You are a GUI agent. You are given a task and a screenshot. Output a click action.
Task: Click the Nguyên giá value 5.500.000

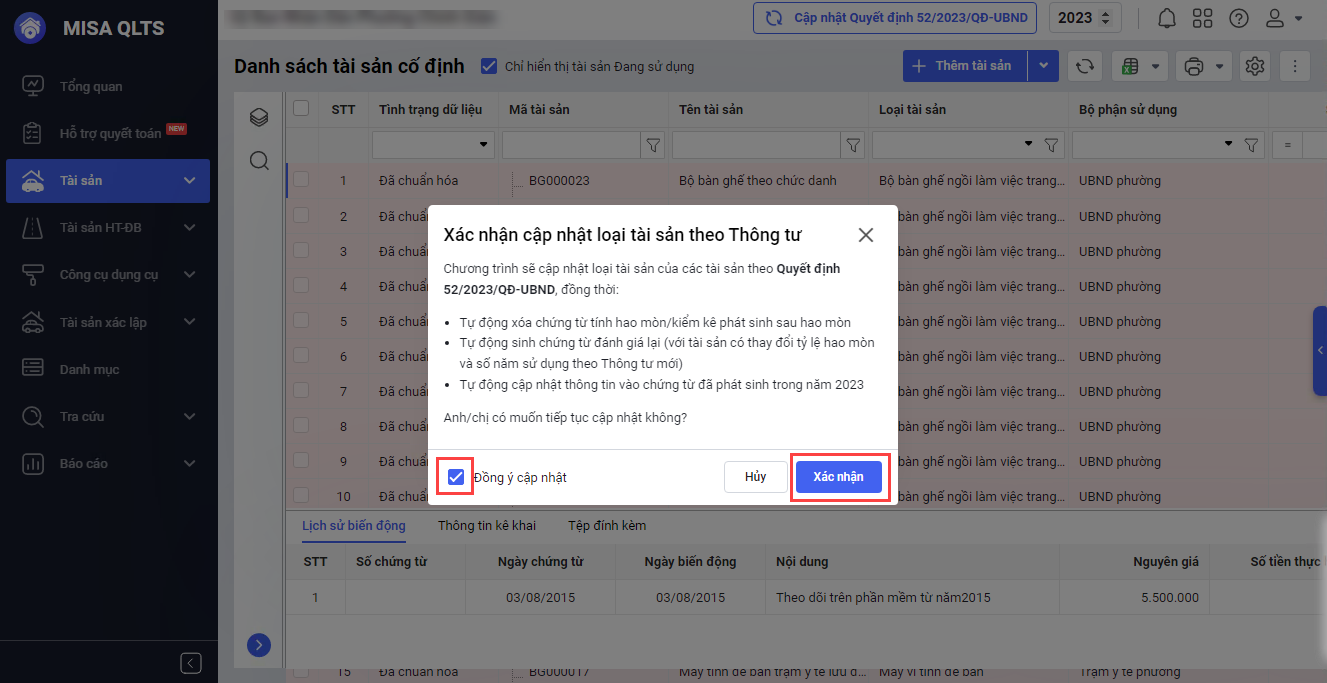[x=1169, y=598]
